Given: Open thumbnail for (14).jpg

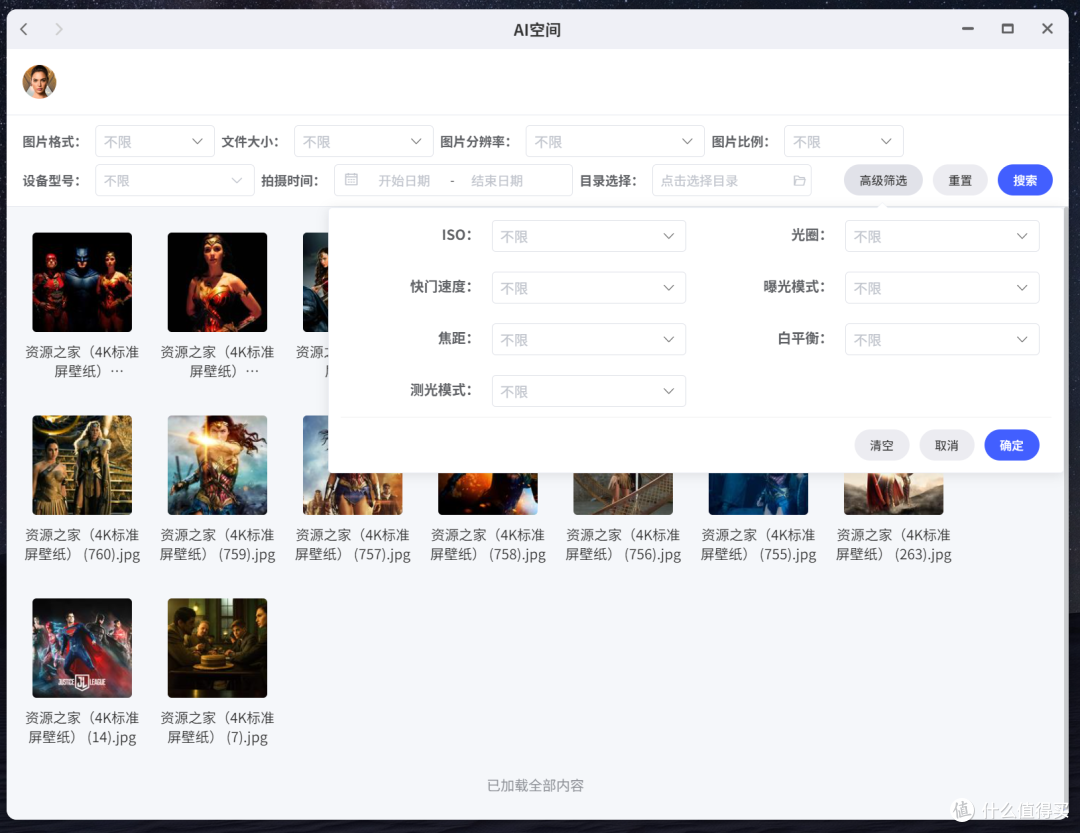Looking at the screenshot, I should click(x=82, y=648).
